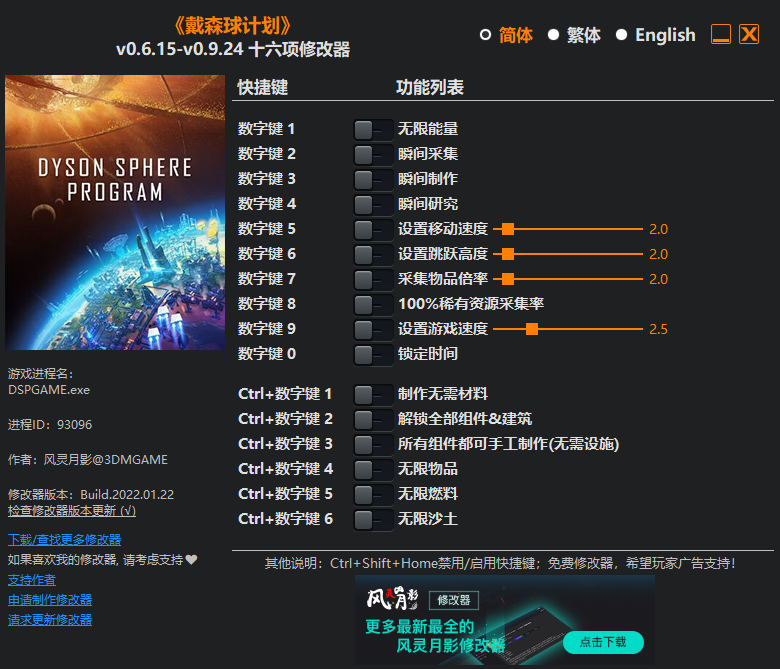Click jump height slider handle
Viewport: 780px width, 669px height.
[x=508, y=254]
